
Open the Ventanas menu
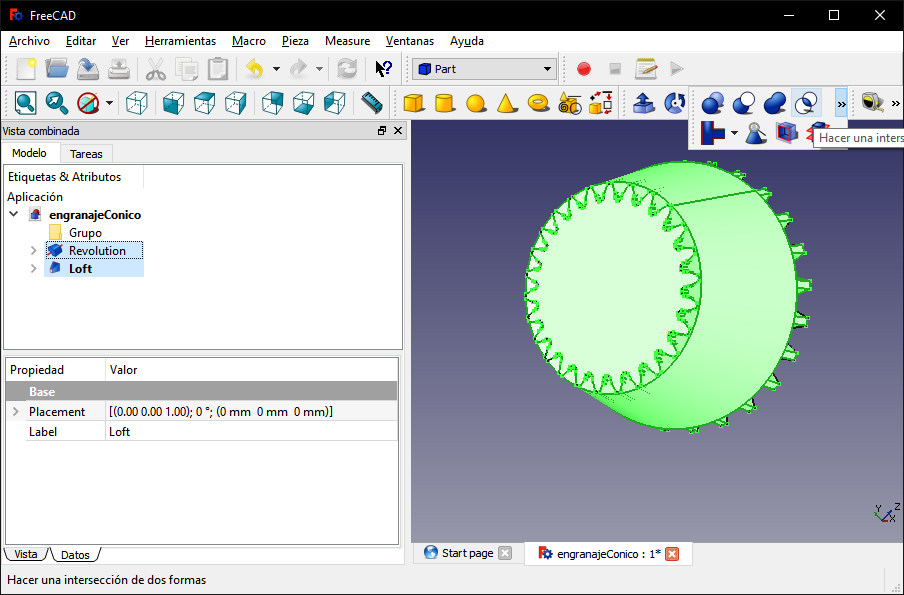410,41
